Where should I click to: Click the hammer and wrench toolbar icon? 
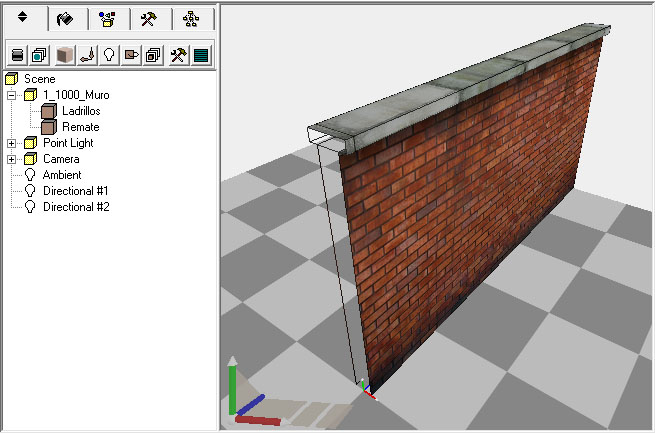178,55
